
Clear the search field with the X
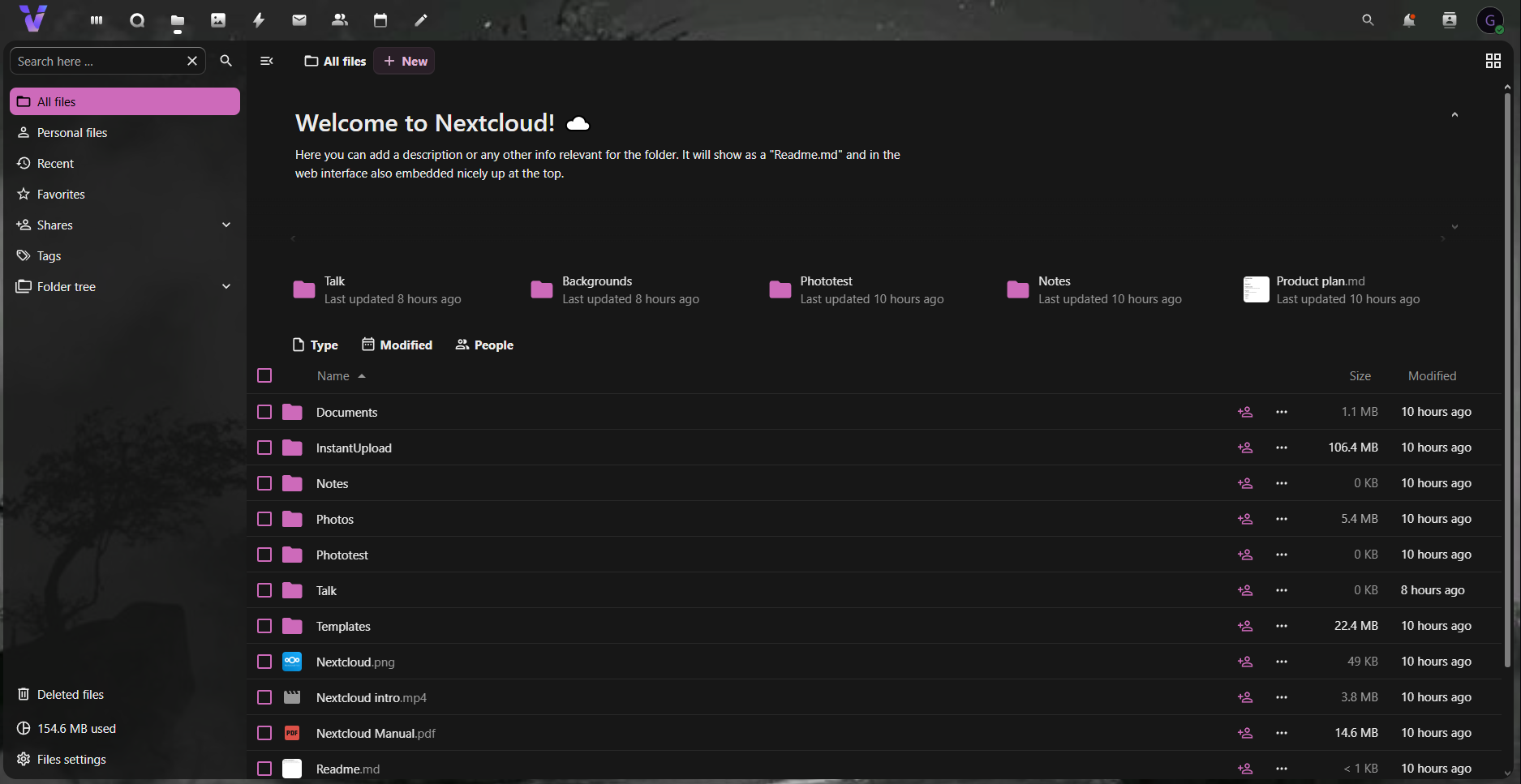click(x=192, y=61)
